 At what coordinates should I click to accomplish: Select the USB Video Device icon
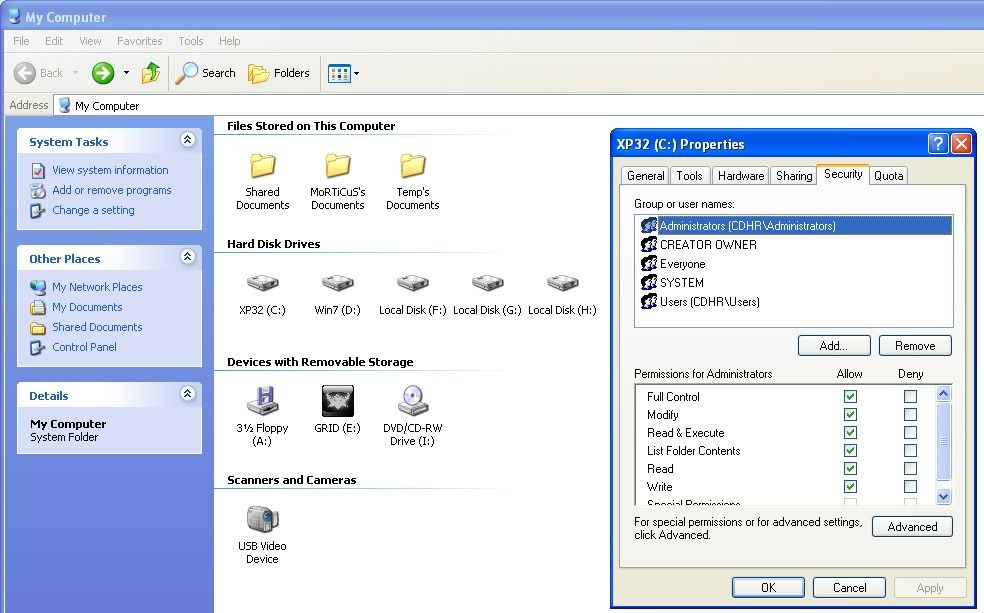262,518
